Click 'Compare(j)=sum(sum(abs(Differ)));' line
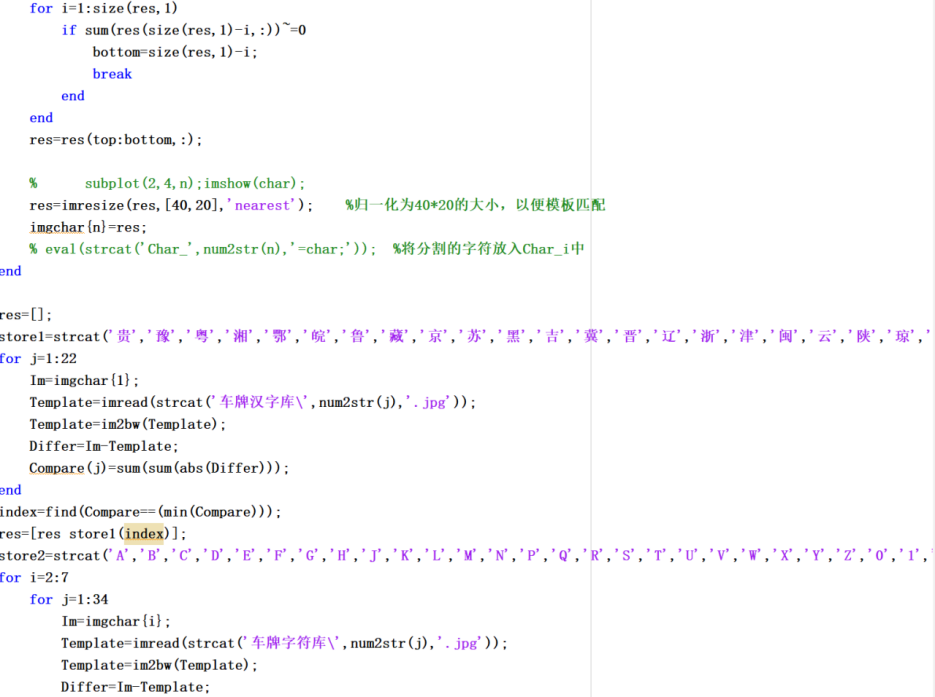The width and height of the screenshot is (935, 697). [159, 468]
